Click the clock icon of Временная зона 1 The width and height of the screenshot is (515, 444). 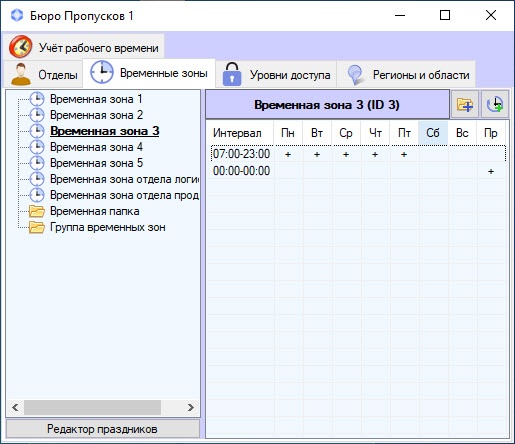[37, 99]
